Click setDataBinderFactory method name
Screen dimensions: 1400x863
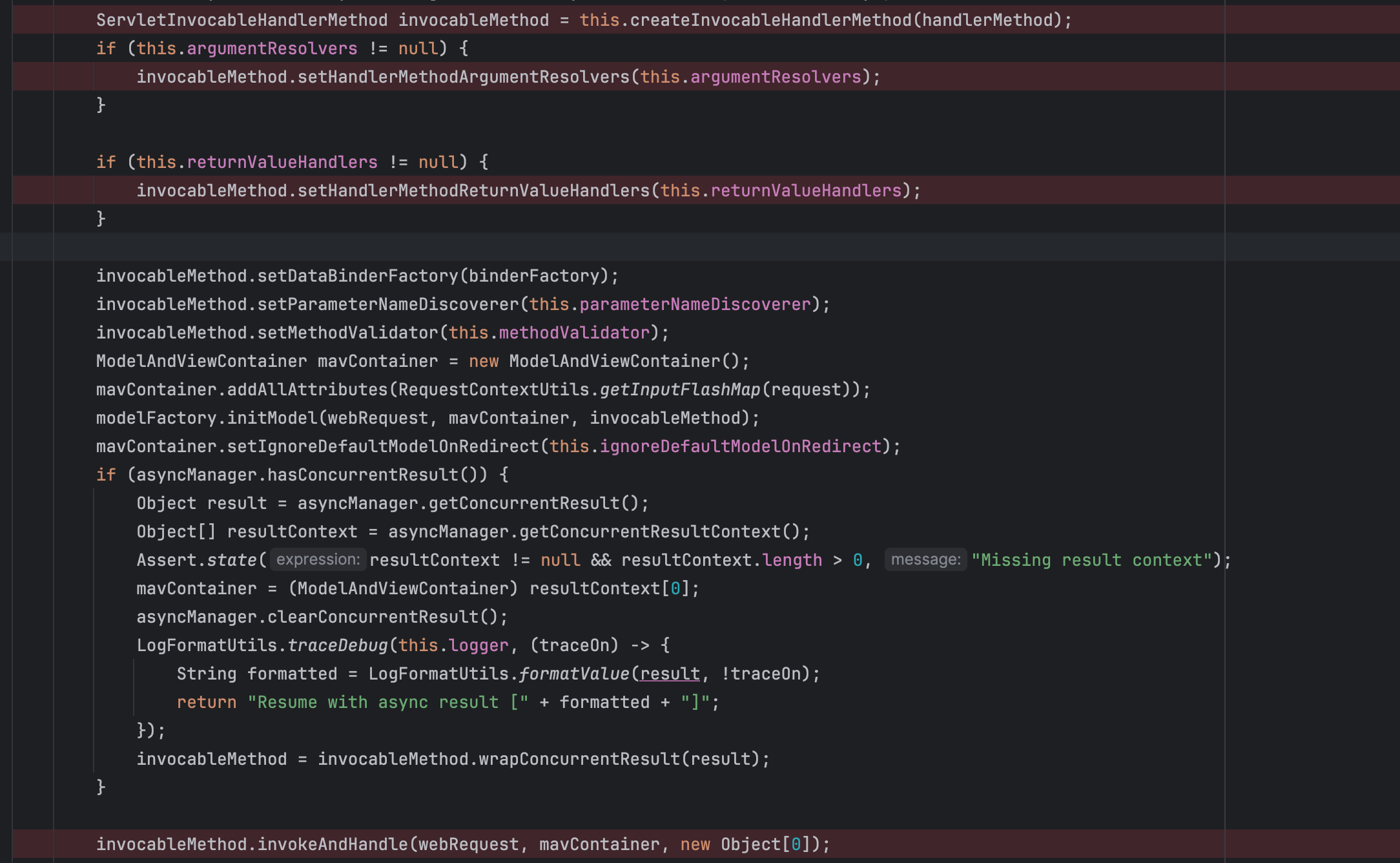tap(358, 276)
